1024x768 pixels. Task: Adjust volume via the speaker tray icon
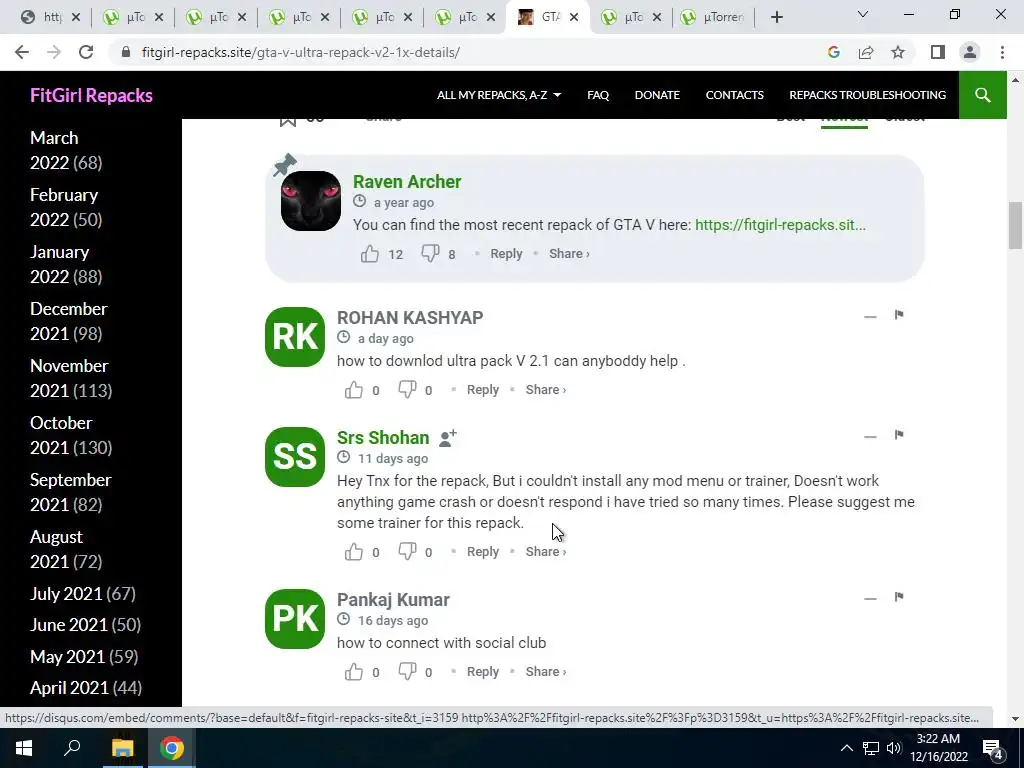pos(894,748)
